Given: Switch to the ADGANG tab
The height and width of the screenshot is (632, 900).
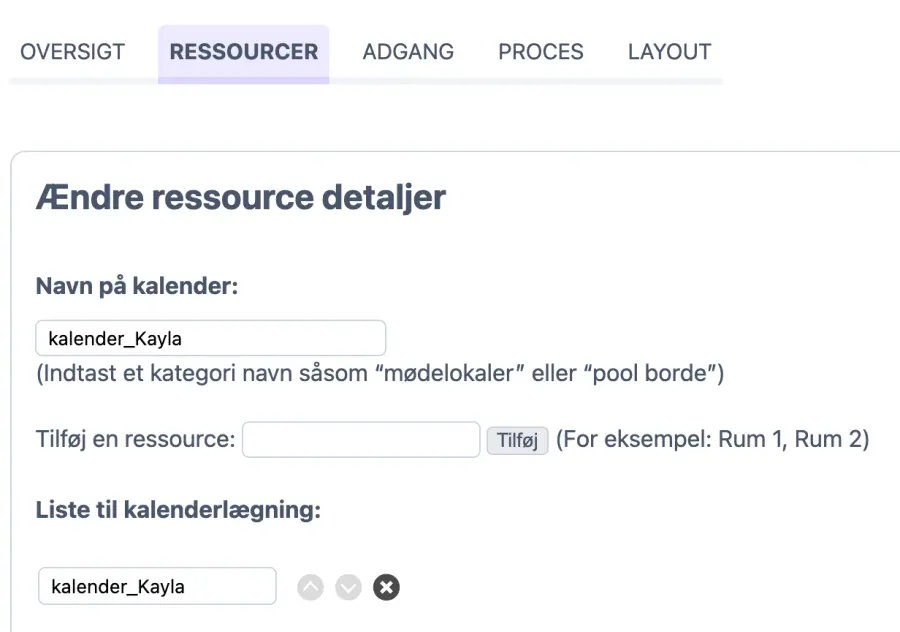Looking at the screenshot, I should [x=408, y=52].
